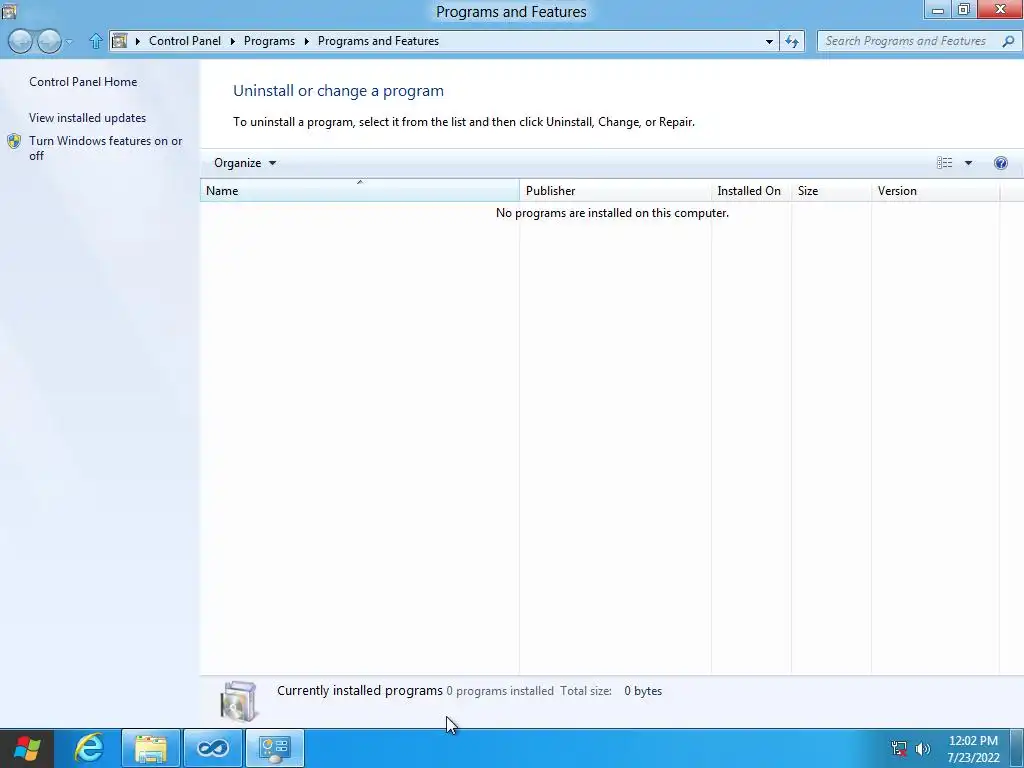Open the Start button on taskbar
1024x768 pixels.
[x=27, y=748]
